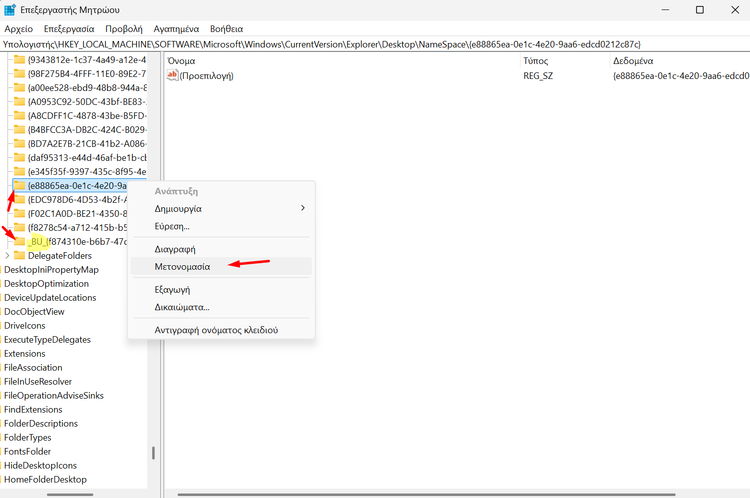Select the DelegateFolders folder icon
The width and height of the screenshot is (750, 498).
coord(20,256)
